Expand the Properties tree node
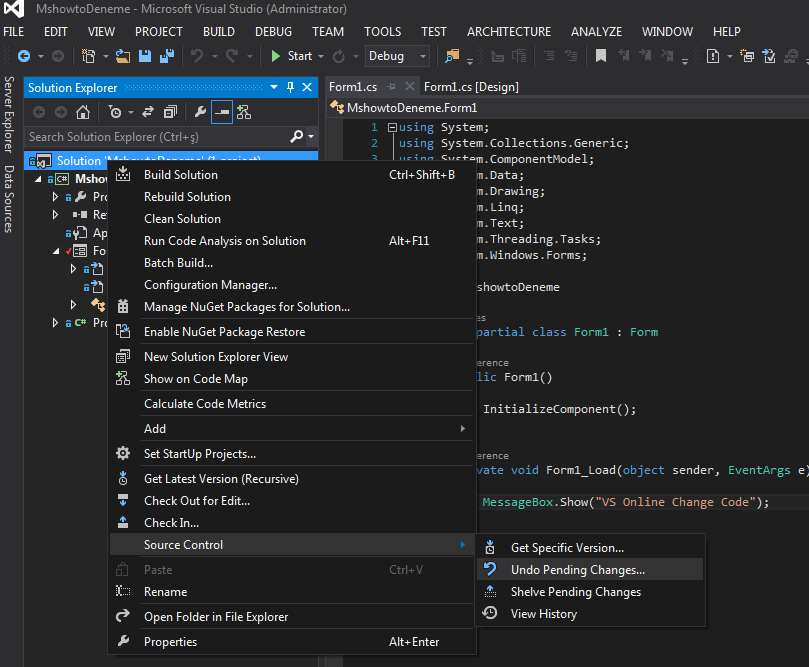Screen dimensions: 809x667 tap(55, 197)
